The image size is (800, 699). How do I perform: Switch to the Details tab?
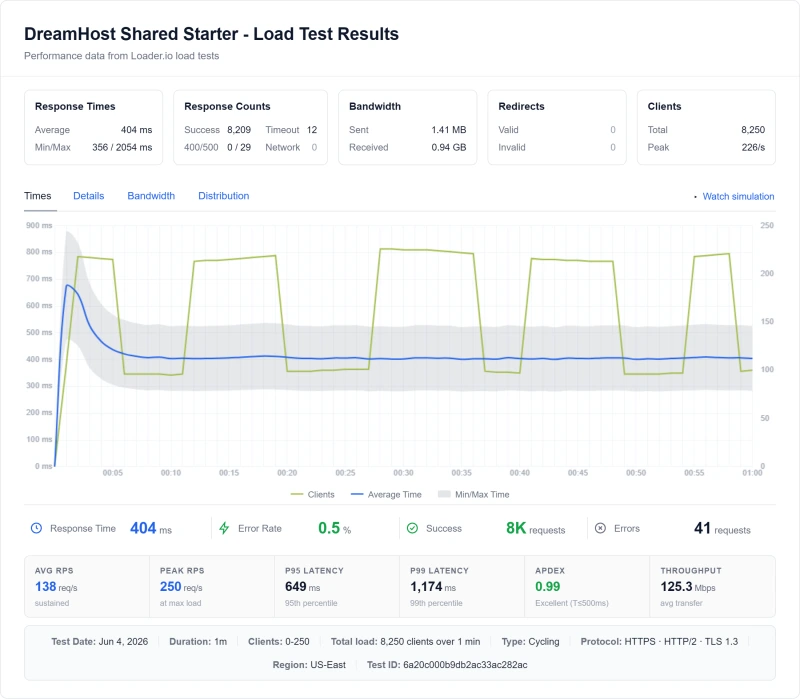click(89, 196)
